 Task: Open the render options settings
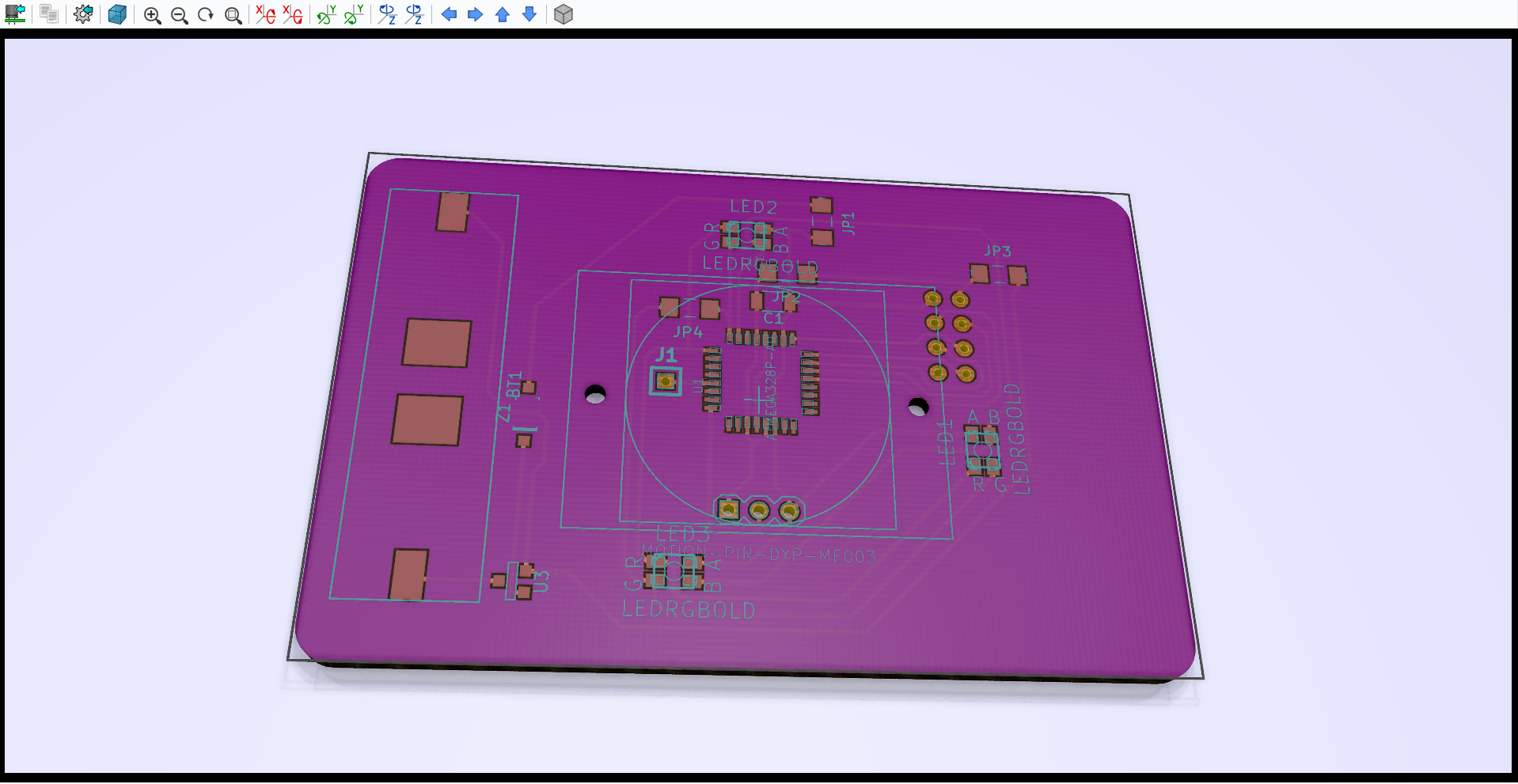tap(83, 13)
